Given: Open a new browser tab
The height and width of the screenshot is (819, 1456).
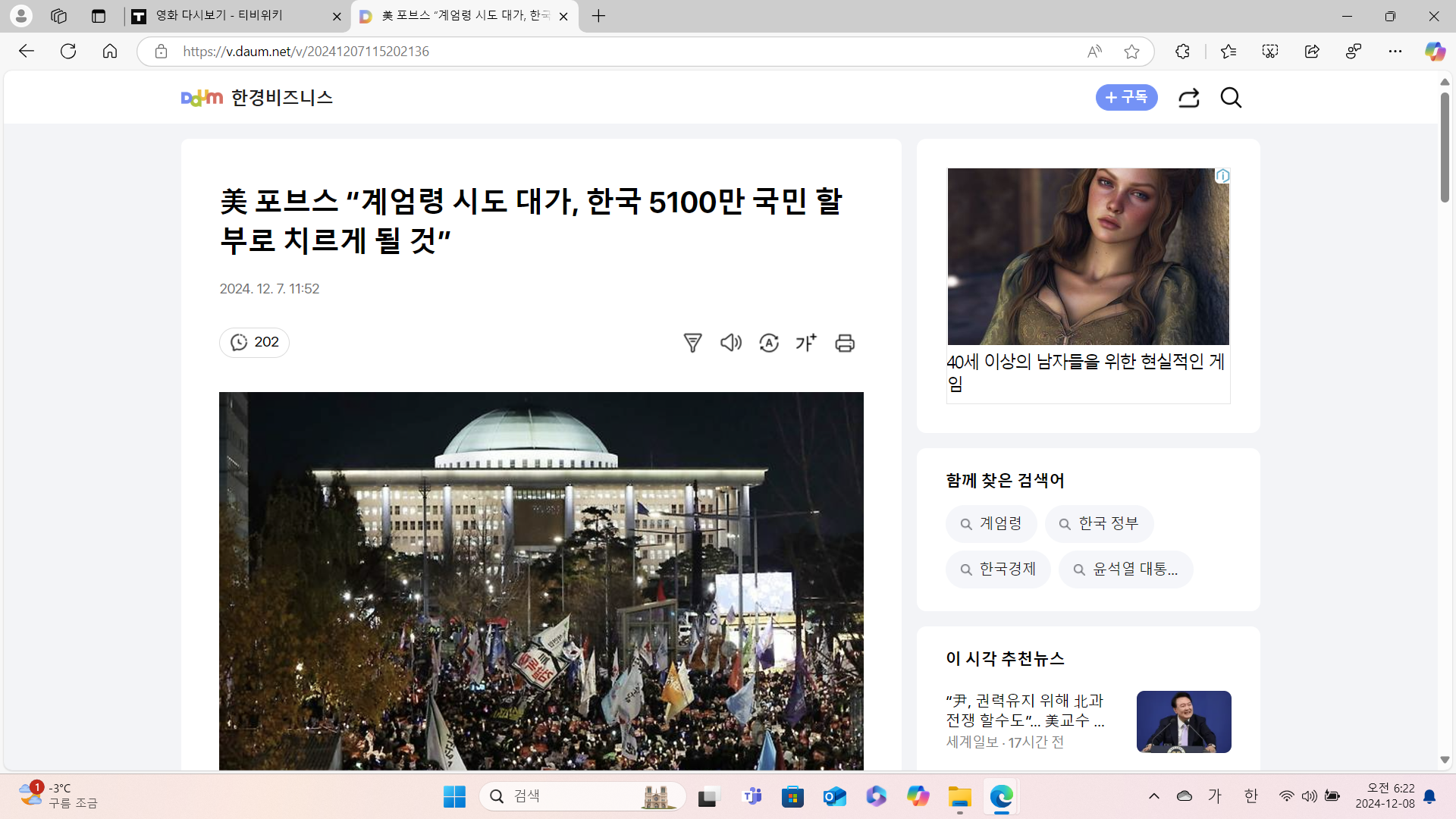Looking at the screenshot, I should pos(598,16).
